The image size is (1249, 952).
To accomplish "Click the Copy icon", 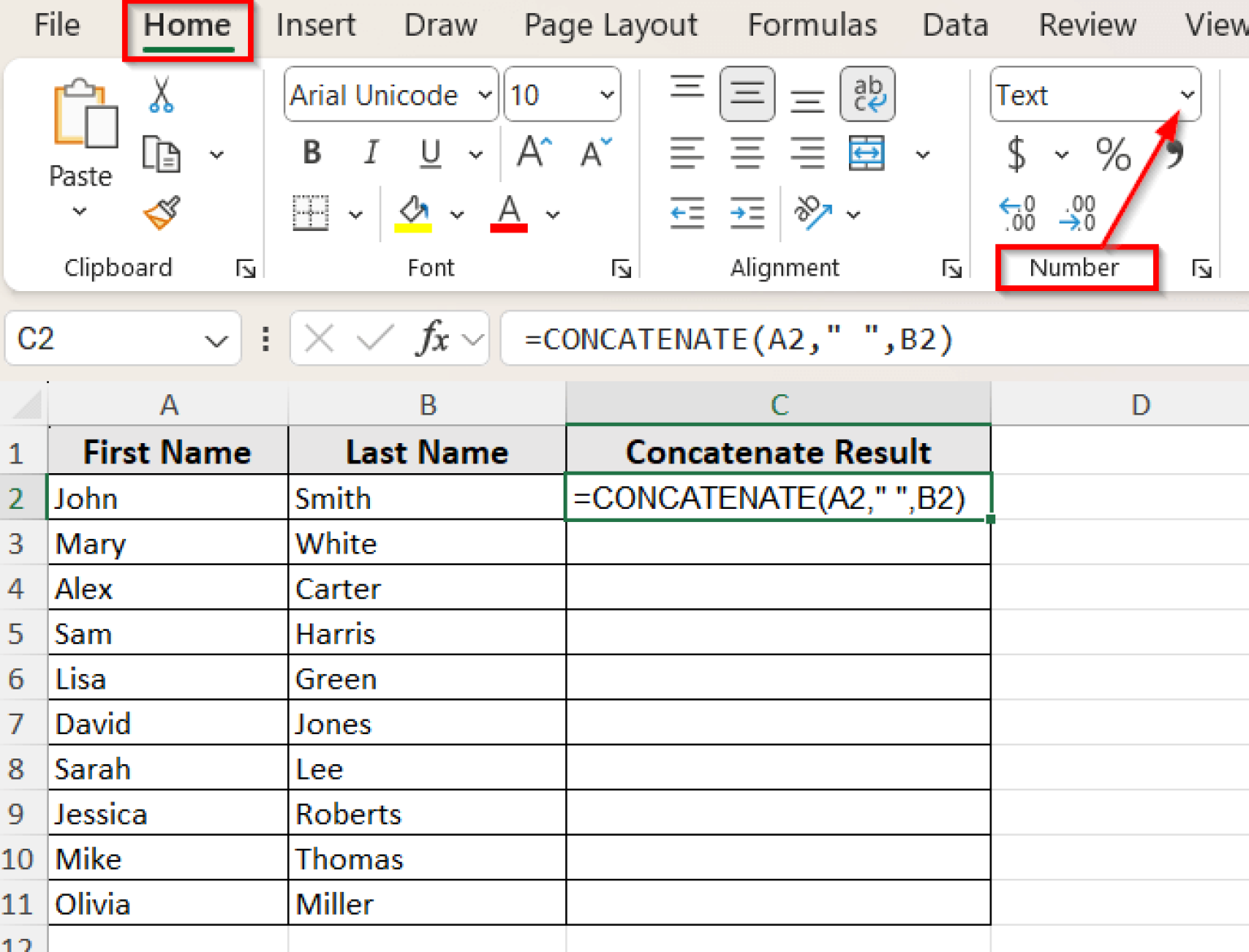I will coord(161,153).
